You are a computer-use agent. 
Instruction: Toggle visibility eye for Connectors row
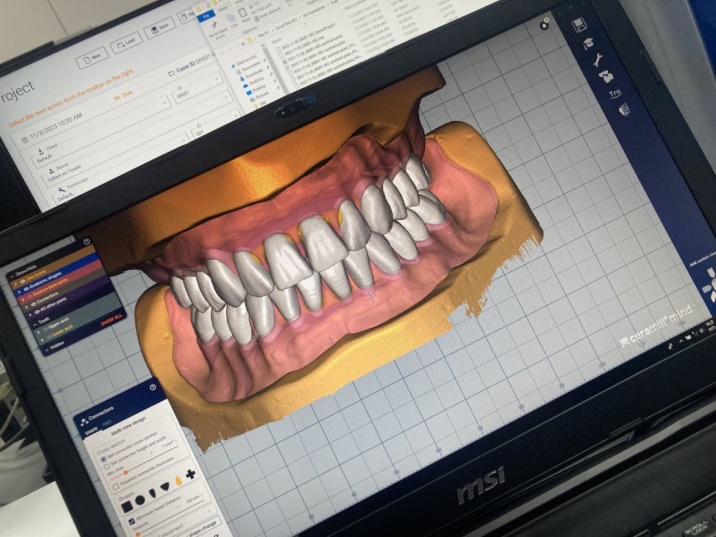[x=33, y=304]
